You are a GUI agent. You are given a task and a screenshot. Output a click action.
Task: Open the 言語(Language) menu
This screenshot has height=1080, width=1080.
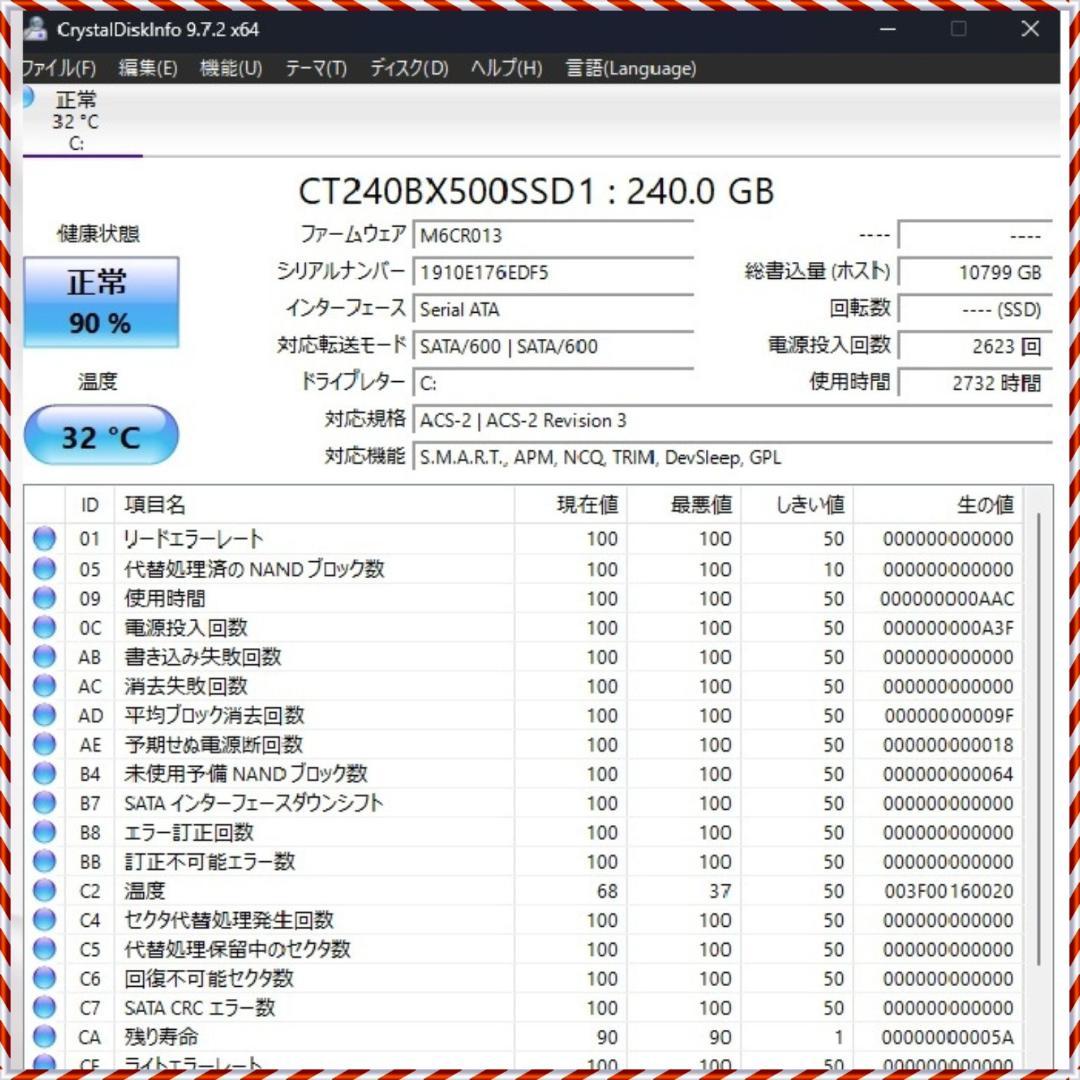[631, 68]
